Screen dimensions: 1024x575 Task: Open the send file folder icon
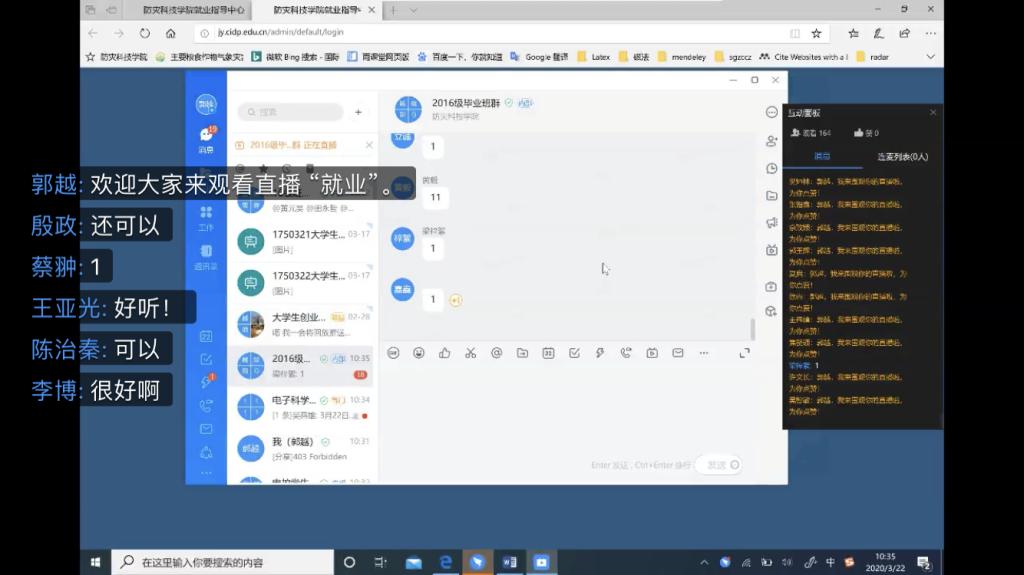click(522, 353)
